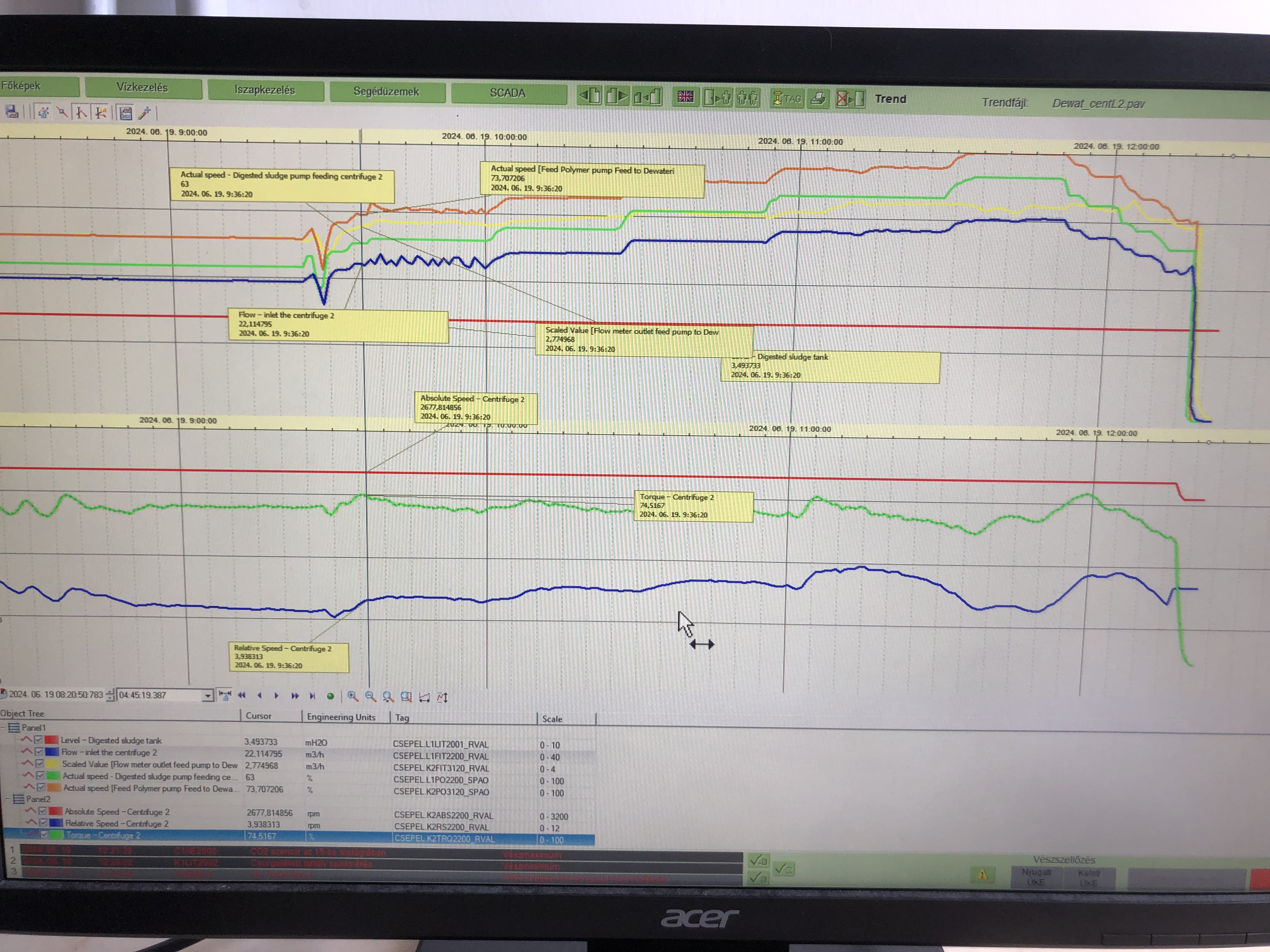Click the Absolute Speed - Centrifuge 2 data label
The height and width of the screenshot is (952, 1270).
point(476,407)
